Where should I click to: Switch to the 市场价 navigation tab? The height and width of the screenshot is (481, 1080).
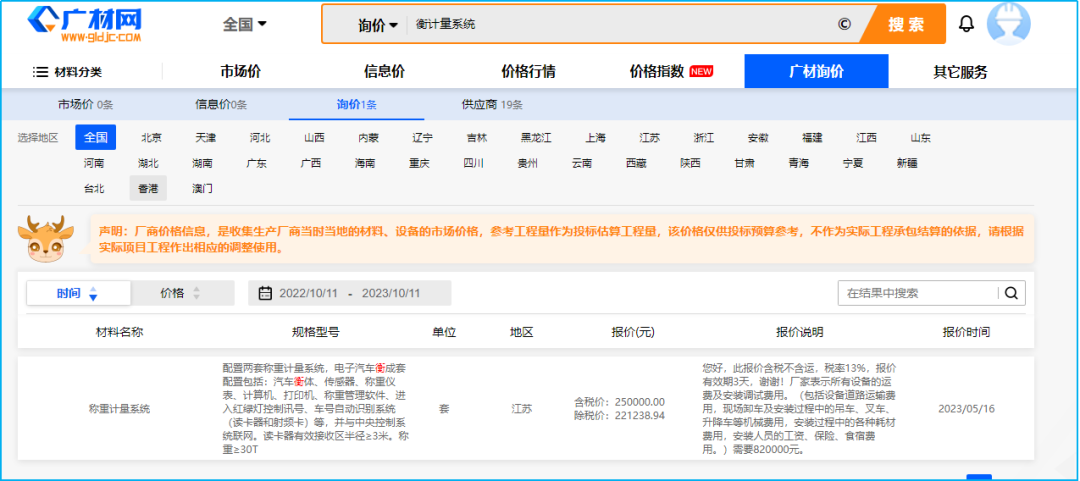pos(240,72)
